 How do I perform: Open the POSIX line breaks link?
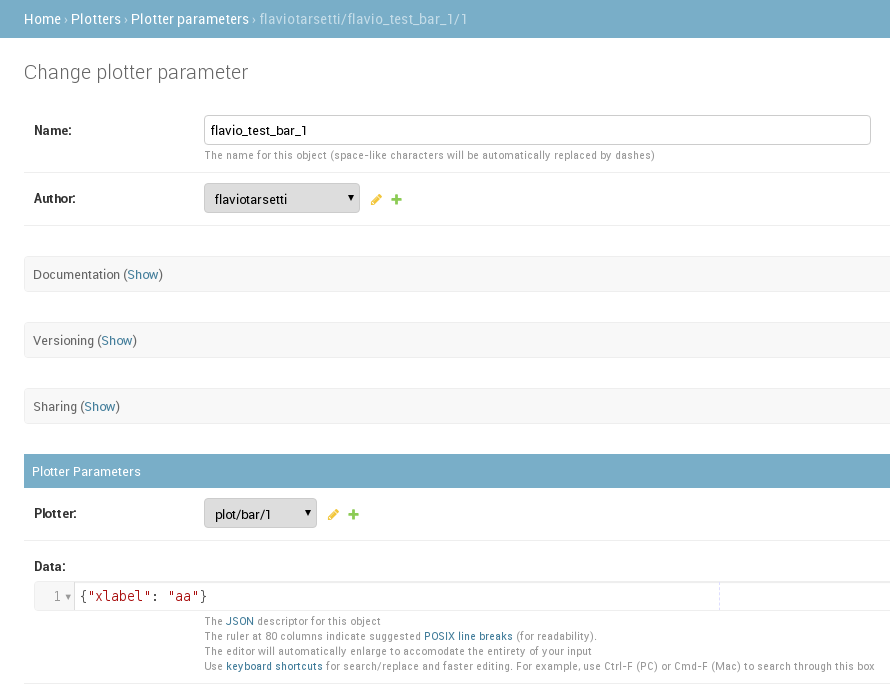tap(468, 636)
